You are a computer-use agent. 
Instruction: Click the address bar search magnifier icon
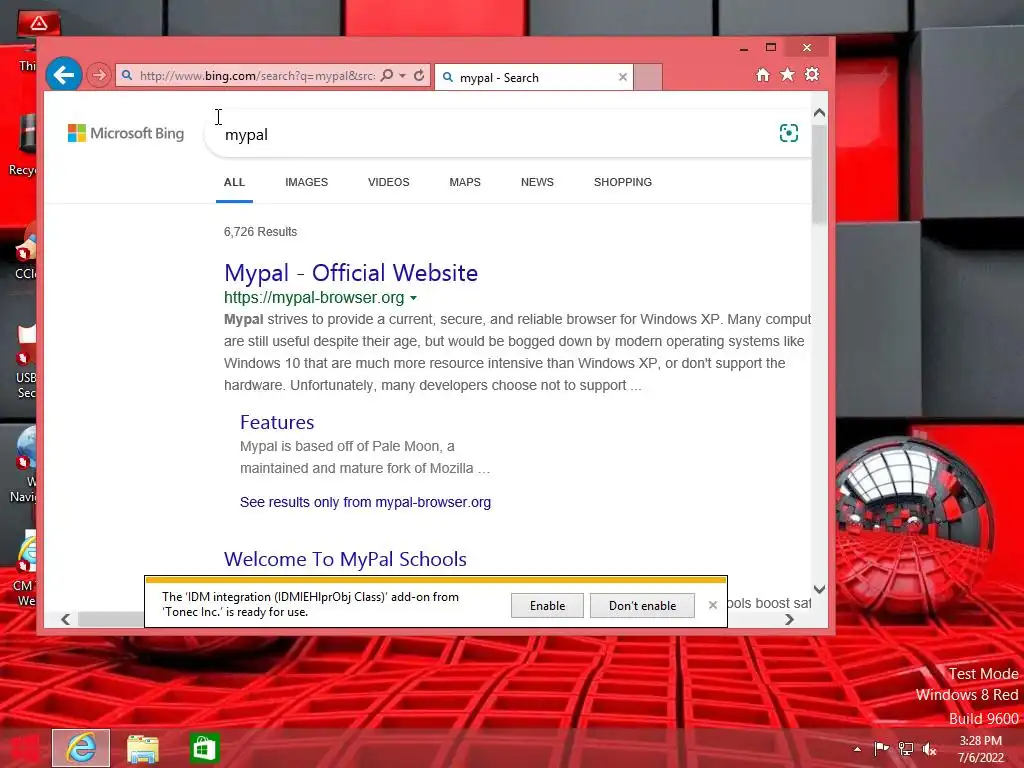coord(387,76)
